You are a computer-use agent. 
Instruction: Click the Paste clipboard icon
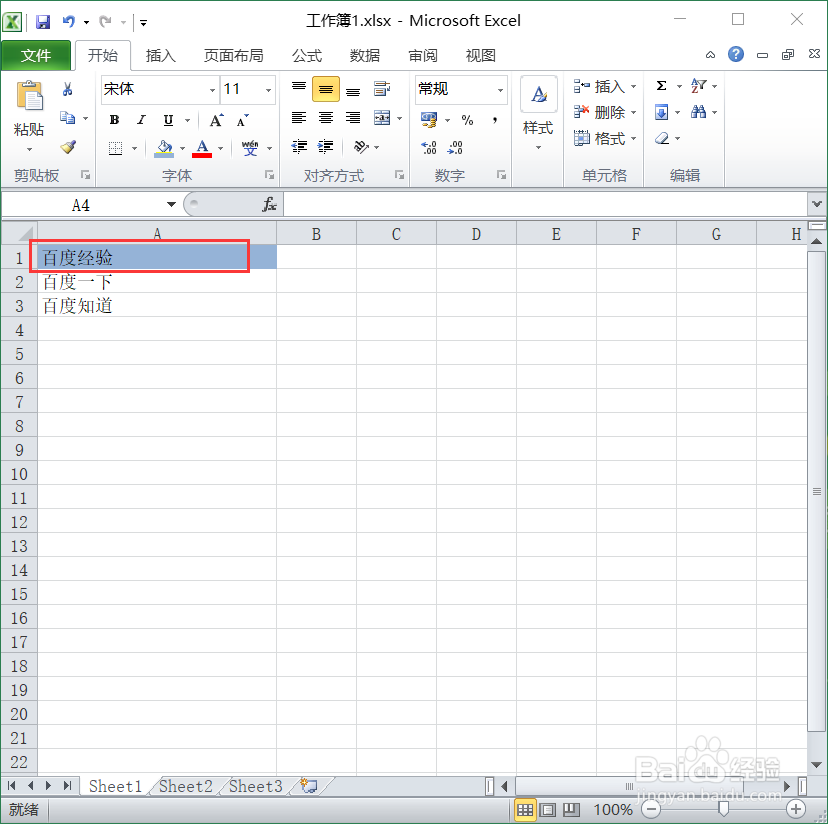click(30, 96)
